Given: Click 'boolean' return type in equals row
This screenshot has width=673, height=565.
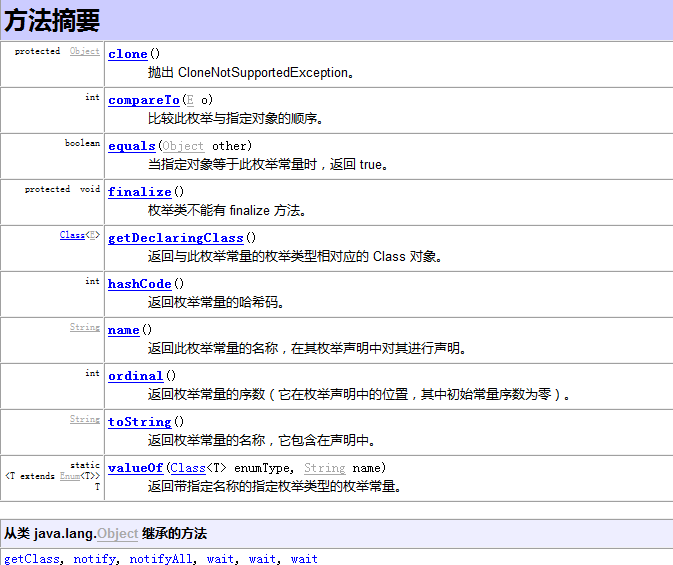Looking at the screenshot, I should [x=82, y=143].
